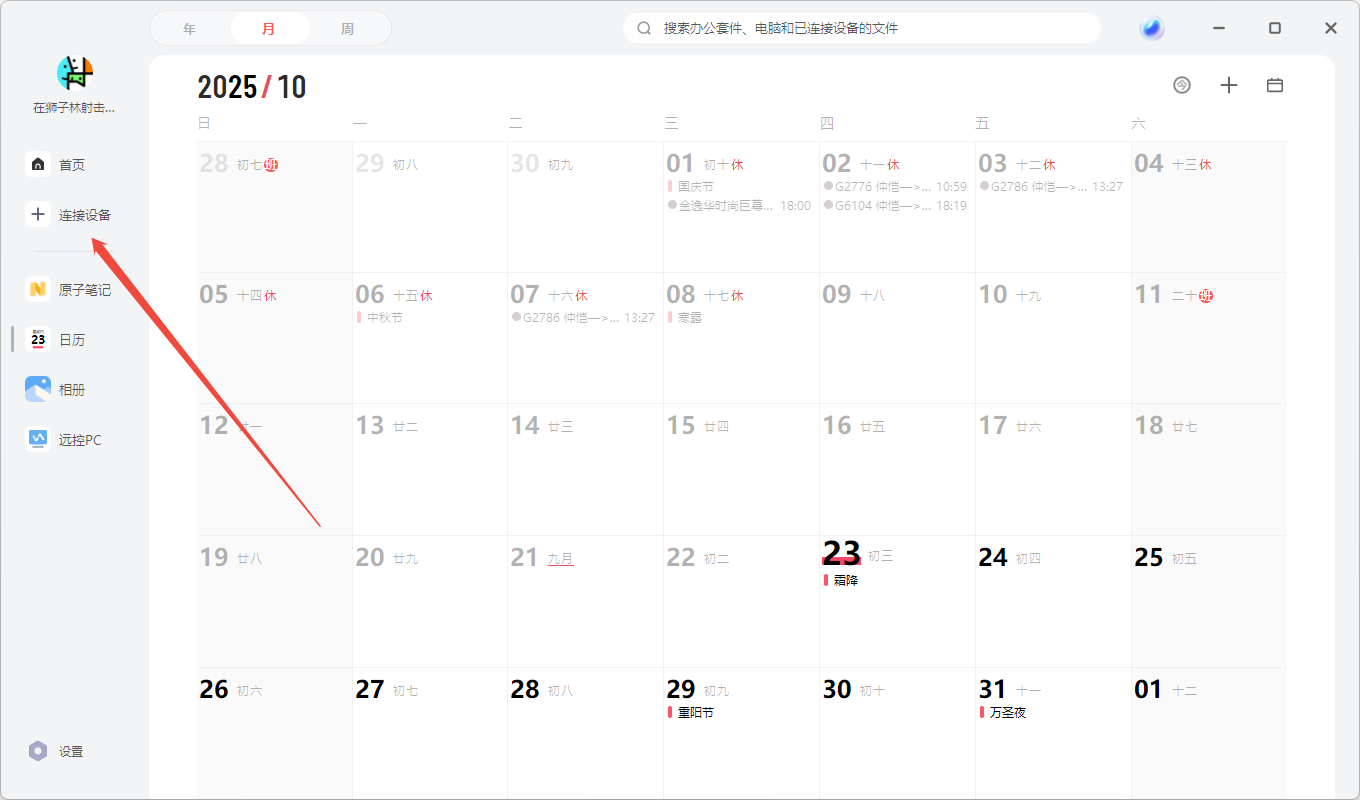Image resolution: width=1360 pixels, height=800 pixels.
Task: Click the plus icon to add event
Action: pos(1229,85)
